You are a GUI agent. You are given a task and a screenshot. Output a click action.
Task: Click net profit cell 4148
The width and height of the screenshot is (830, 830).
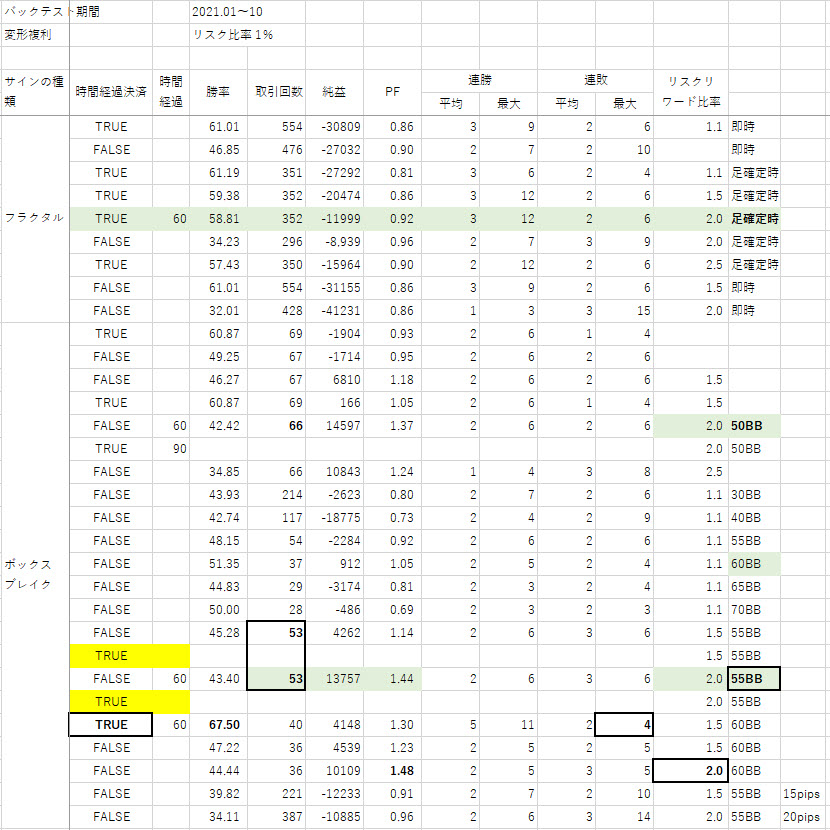point(335,725)
